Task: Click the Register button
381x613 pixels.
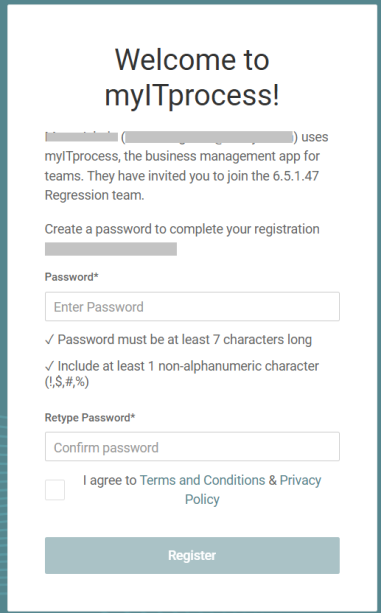Action: (192, 555)
